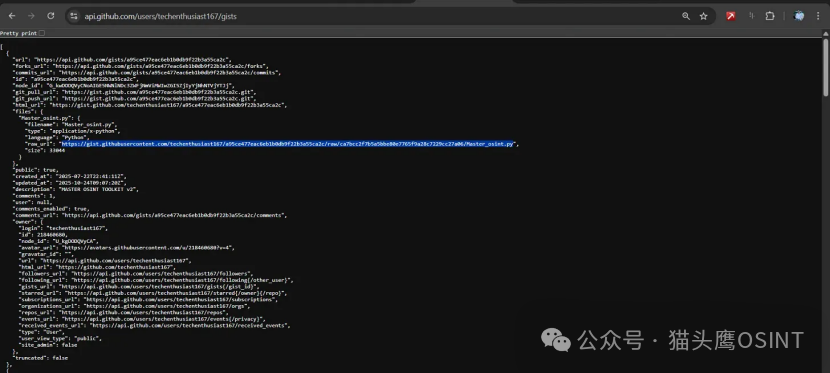Screen dimensions: 830x373
Task: Click the "language": "Python" line
Action: [57, 137]
